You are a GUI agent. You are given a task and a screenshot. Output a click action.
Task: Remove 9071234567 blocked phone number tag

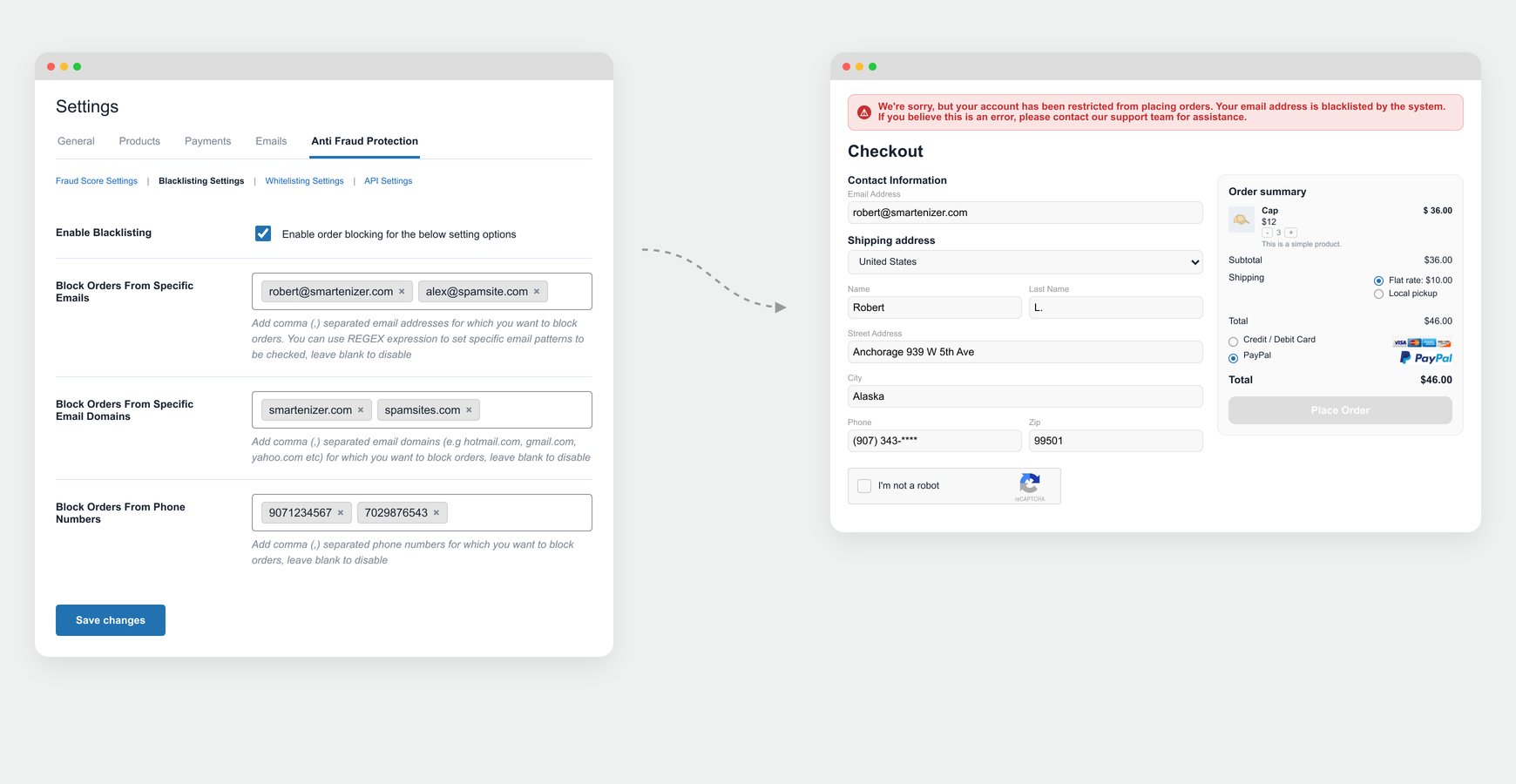[x=341, y=513]
